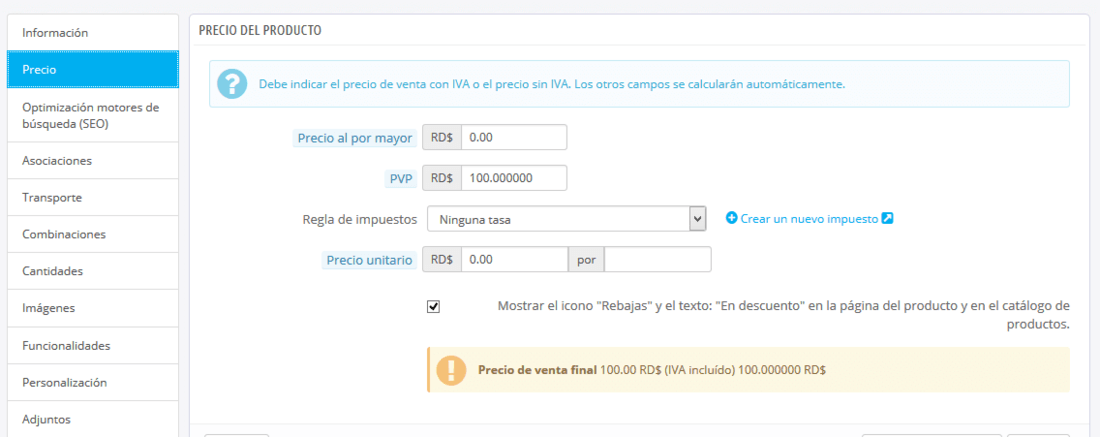Switch to the Personalización tab
Image resolution: width=1100 pixels, height=437 pixels.
pos(93,382)
